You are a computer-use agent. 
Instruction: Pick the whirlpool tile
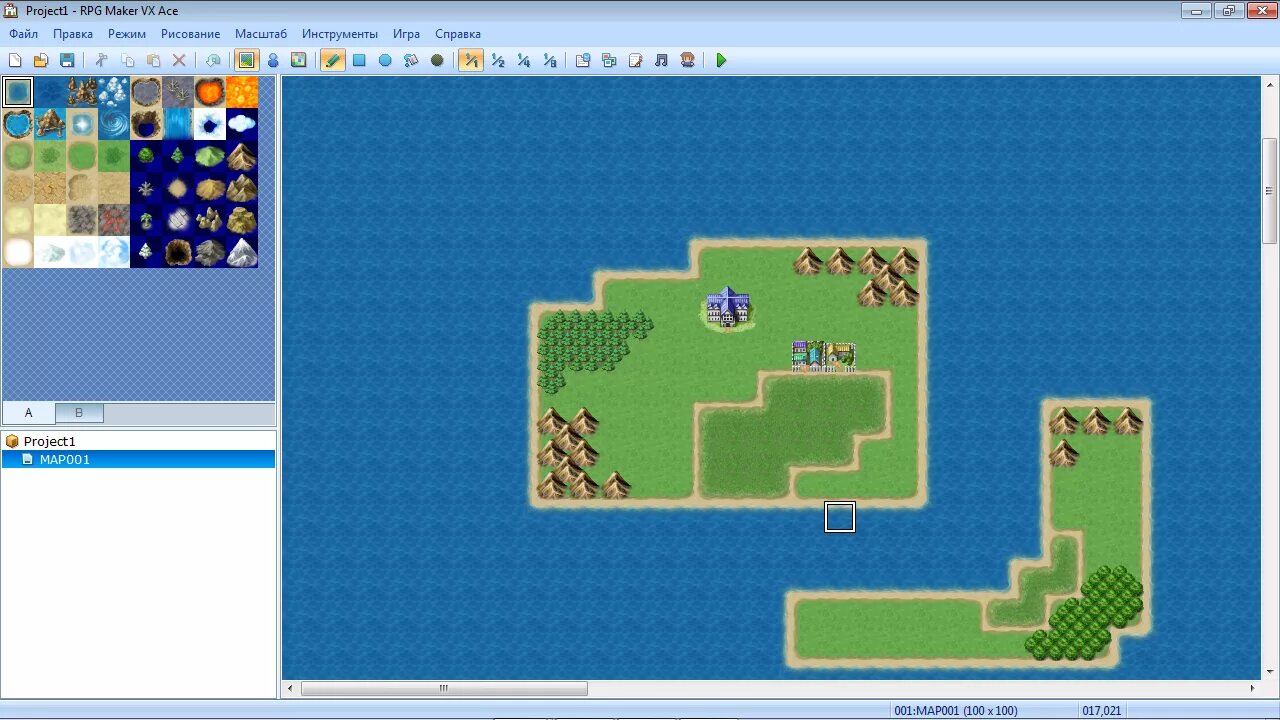[114, 124]
